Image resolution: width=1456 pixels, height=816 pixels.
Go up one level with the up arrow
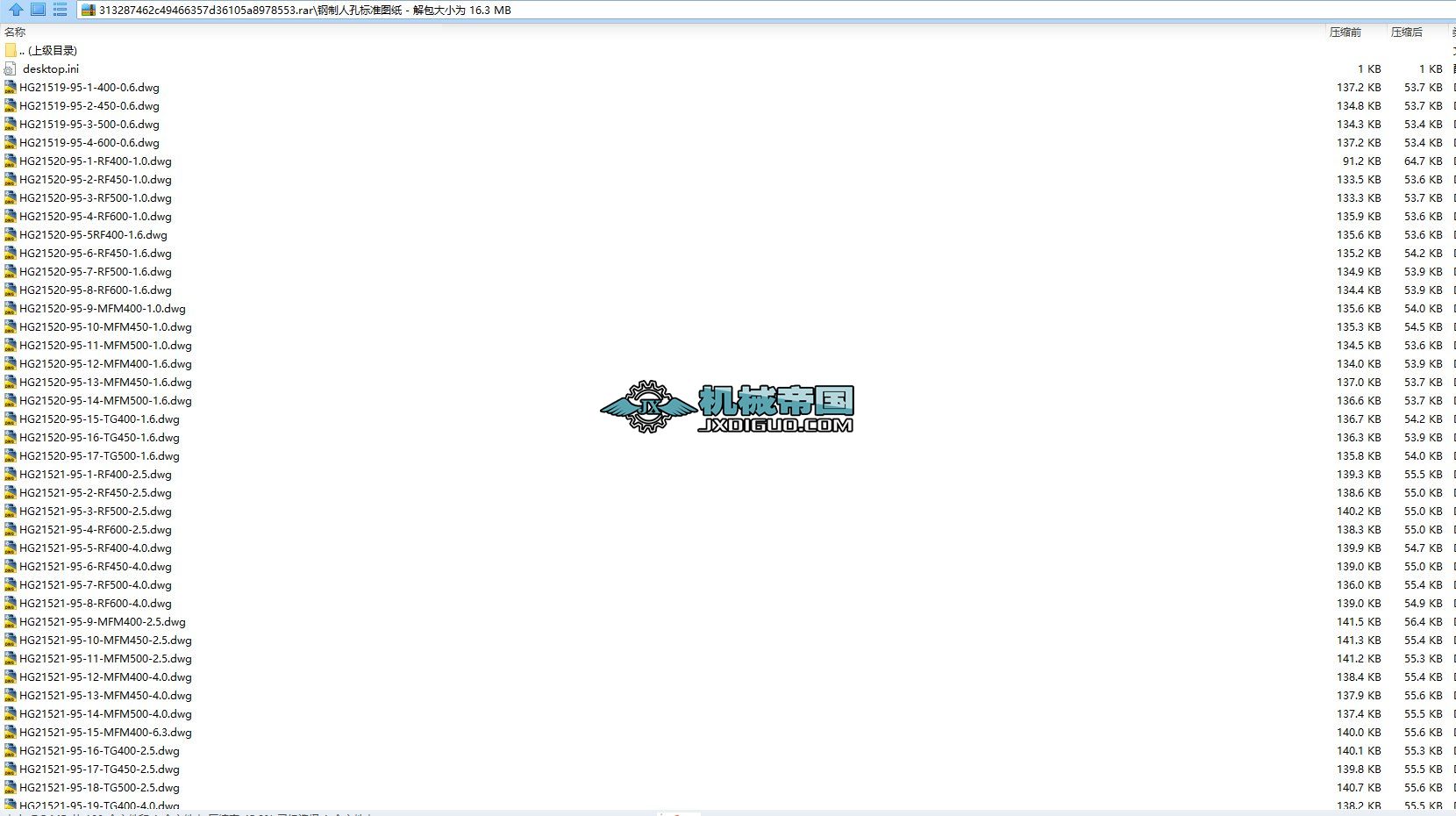pyautogui.click(x=16, y=10)
